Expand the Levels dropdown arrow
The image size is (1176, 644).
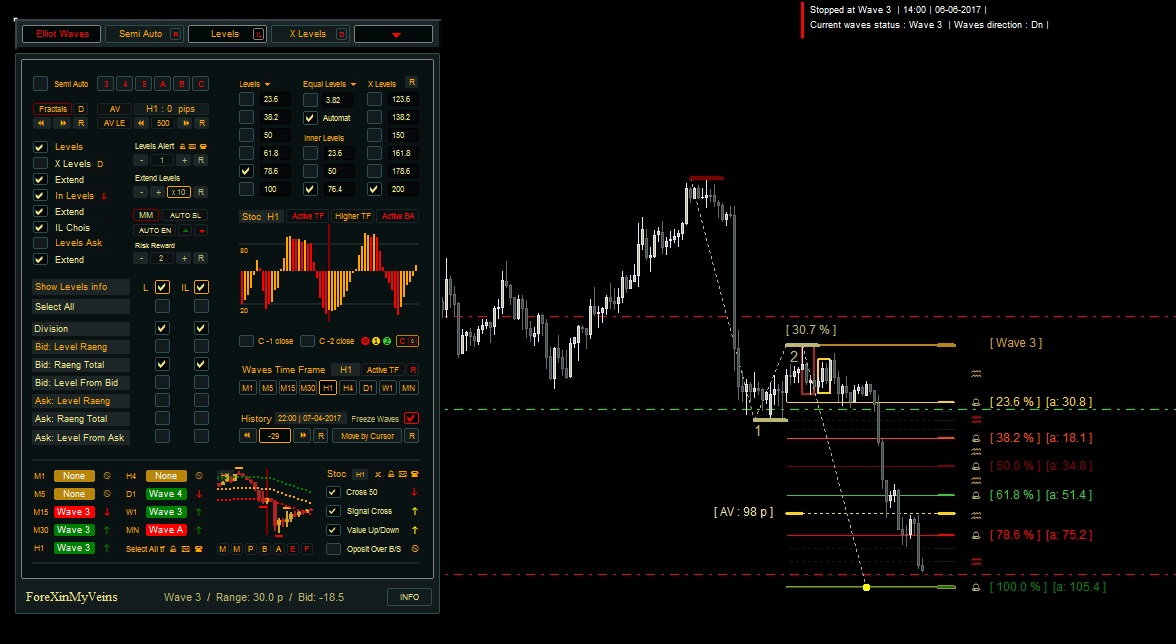click(268, 84)
